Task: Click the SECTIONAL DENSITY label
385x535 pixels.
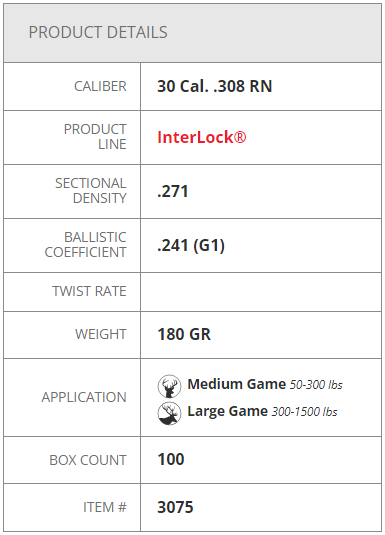Action: pyautogui.click(x=91, y=191)
